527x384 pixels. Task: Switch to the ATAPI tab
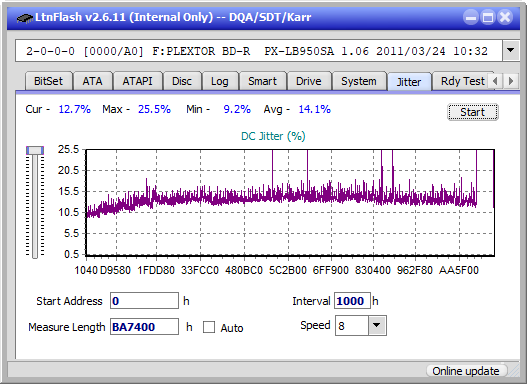[x=137, y=81]
